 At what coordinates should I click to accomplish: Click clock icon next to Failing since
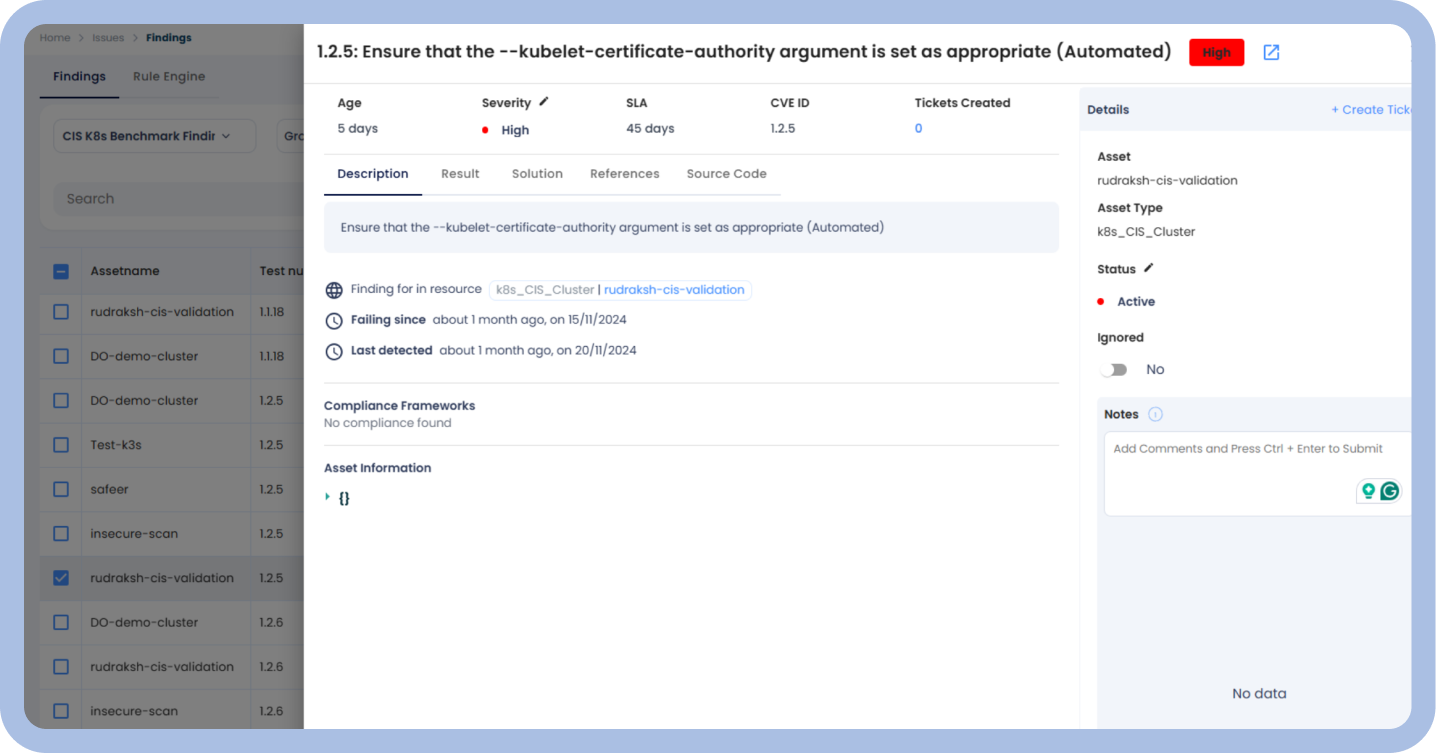pyautogui.click(x=334, y=321)
